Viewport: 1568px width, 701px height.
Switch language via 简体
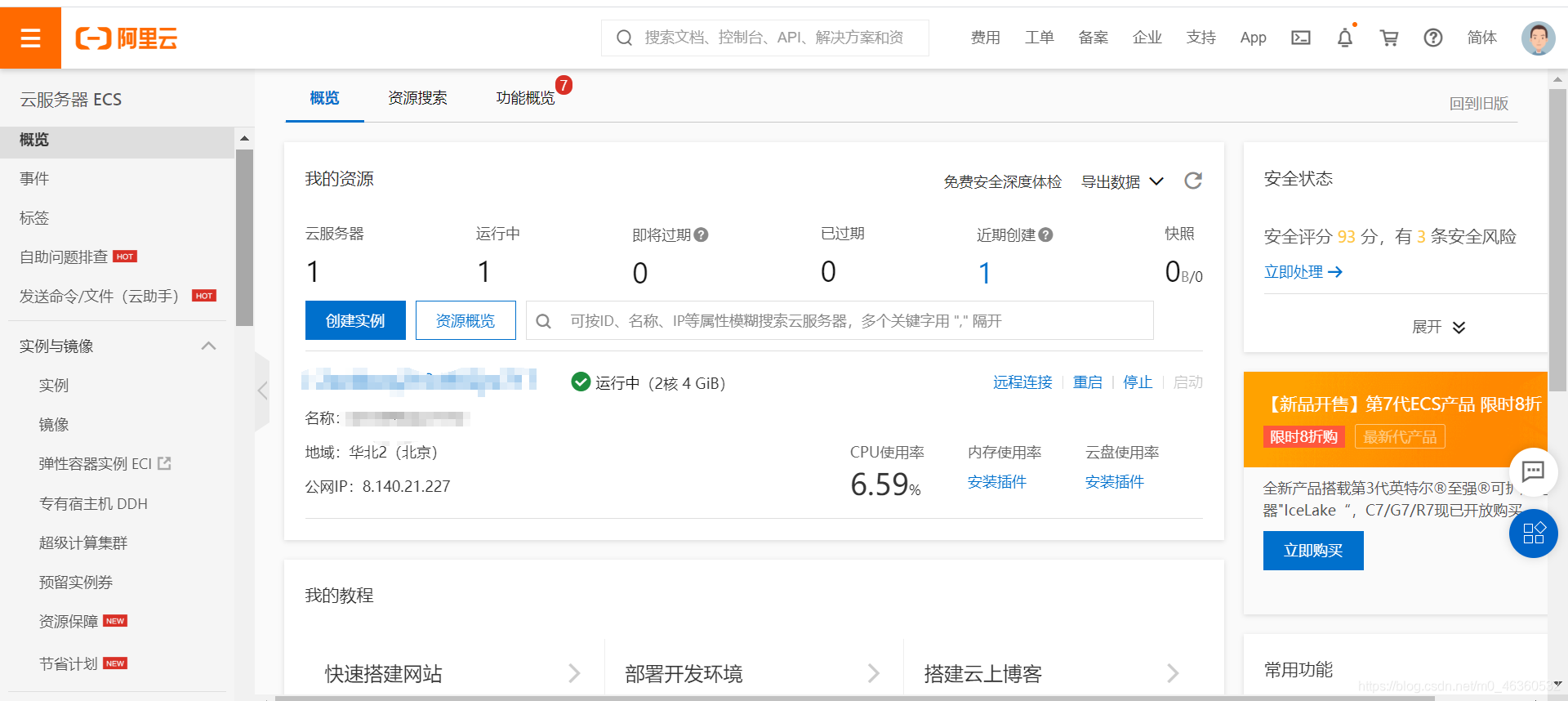point(1481,38)
